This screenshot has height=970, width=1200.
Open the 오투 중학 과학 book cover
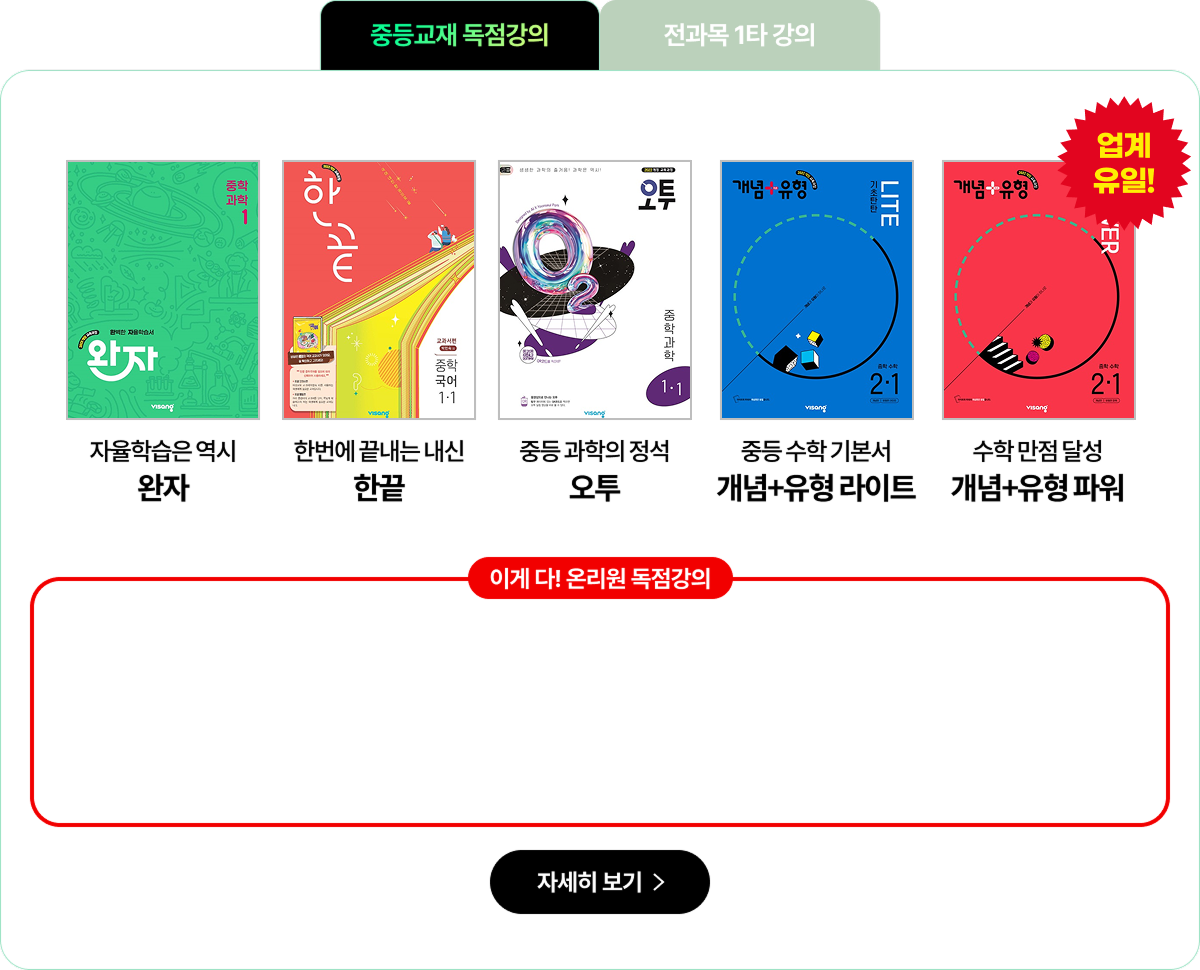[595, 290]
